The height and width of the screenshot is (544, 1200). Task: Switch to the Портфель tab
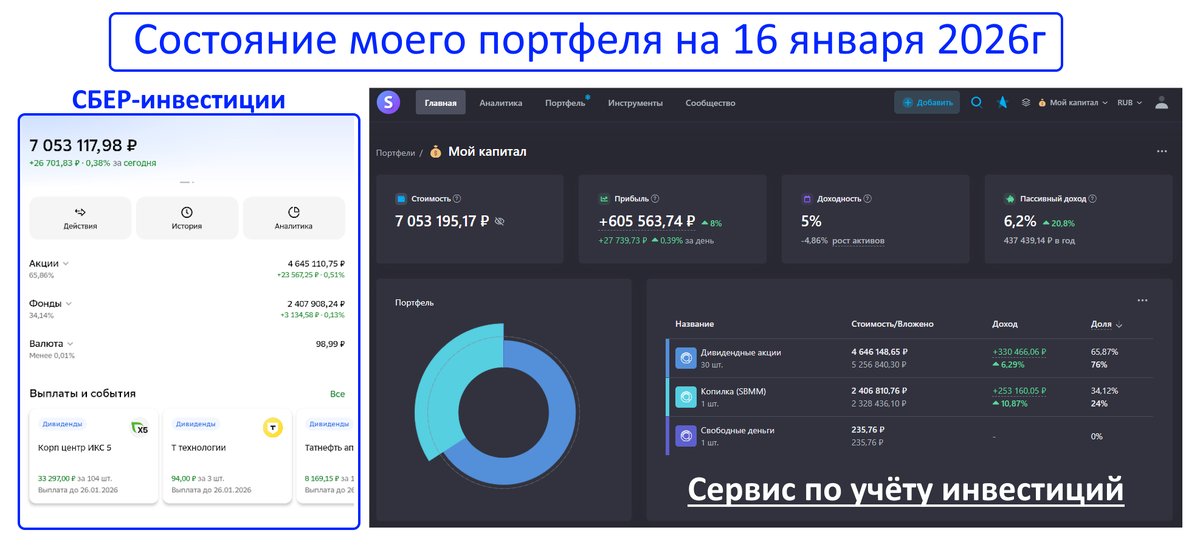click(565, 103)
